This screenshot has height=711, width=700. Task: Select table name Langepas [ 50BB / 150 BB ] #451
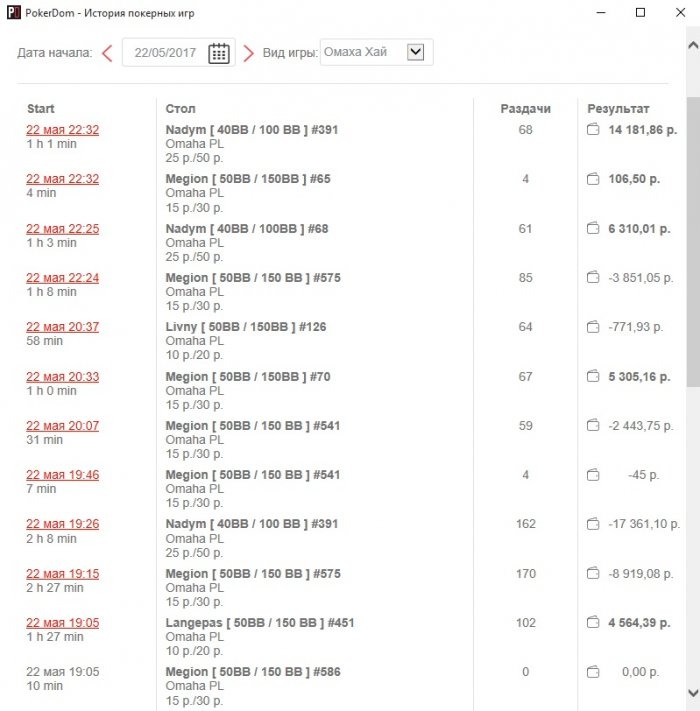[260, 623]
